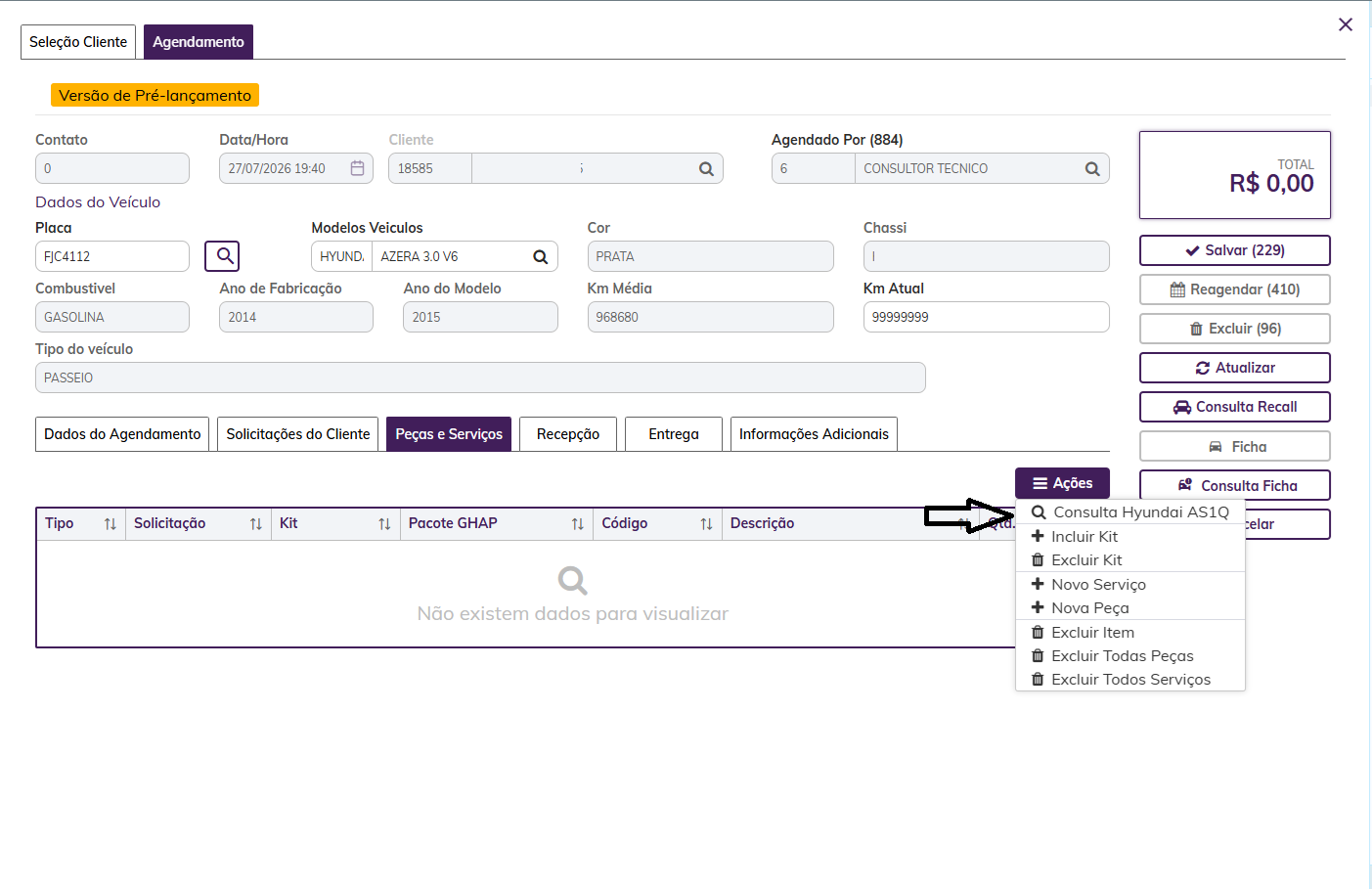This screenshot has width=1372, height=889.
Task: Close the scheduling dialog with X
Action: pos(1346,24)
